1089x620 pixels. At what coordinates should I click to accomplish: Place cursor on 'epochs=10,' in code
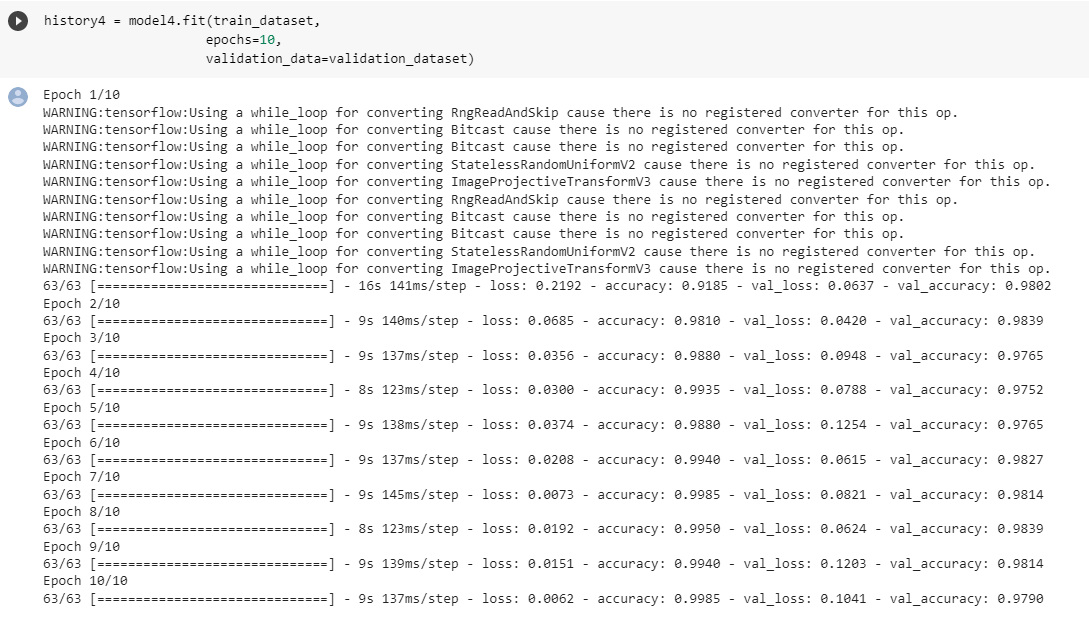[x=244, y=40]
